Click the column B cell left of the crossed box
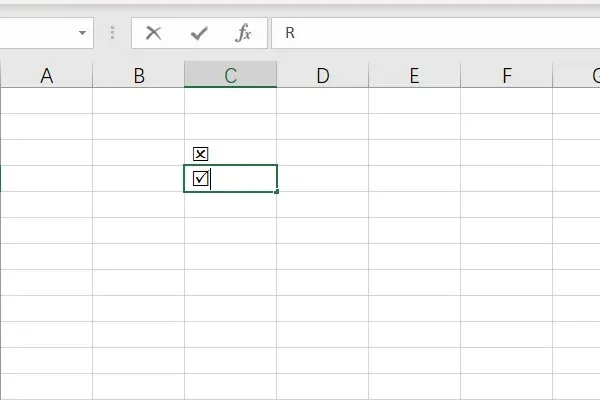Viewport: 600px width, 400px height. tap(138, 153)
